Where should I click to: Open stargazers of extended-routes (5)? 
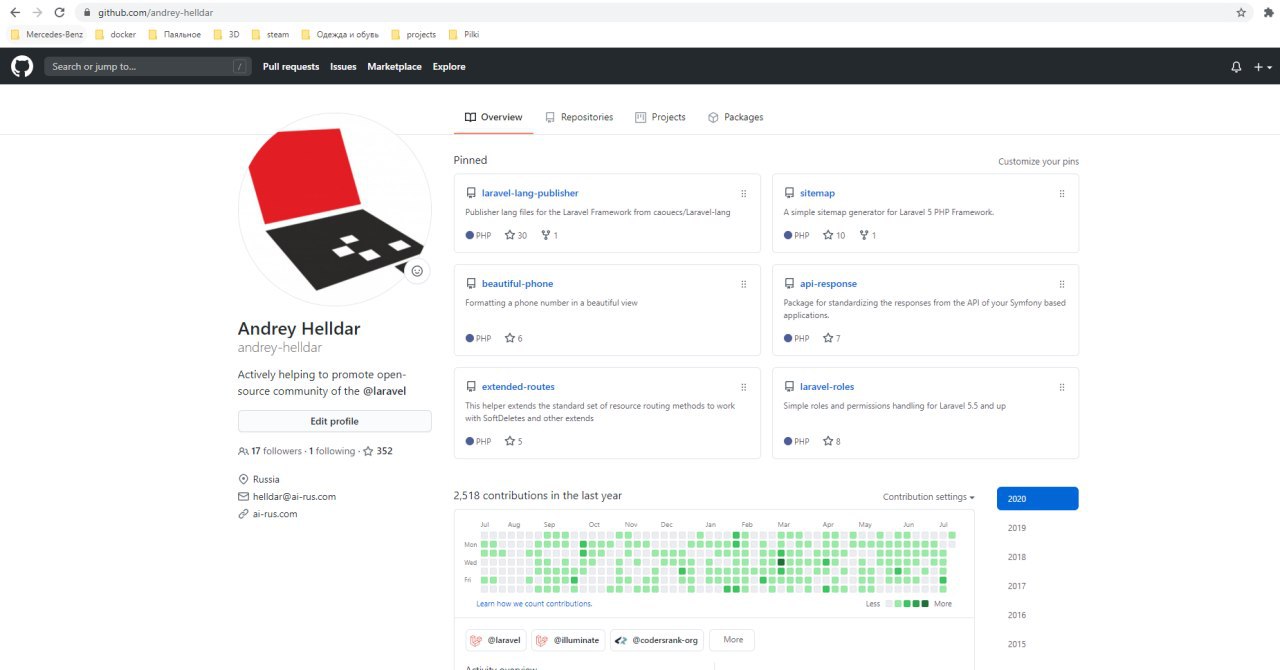[x=514, y=441]
